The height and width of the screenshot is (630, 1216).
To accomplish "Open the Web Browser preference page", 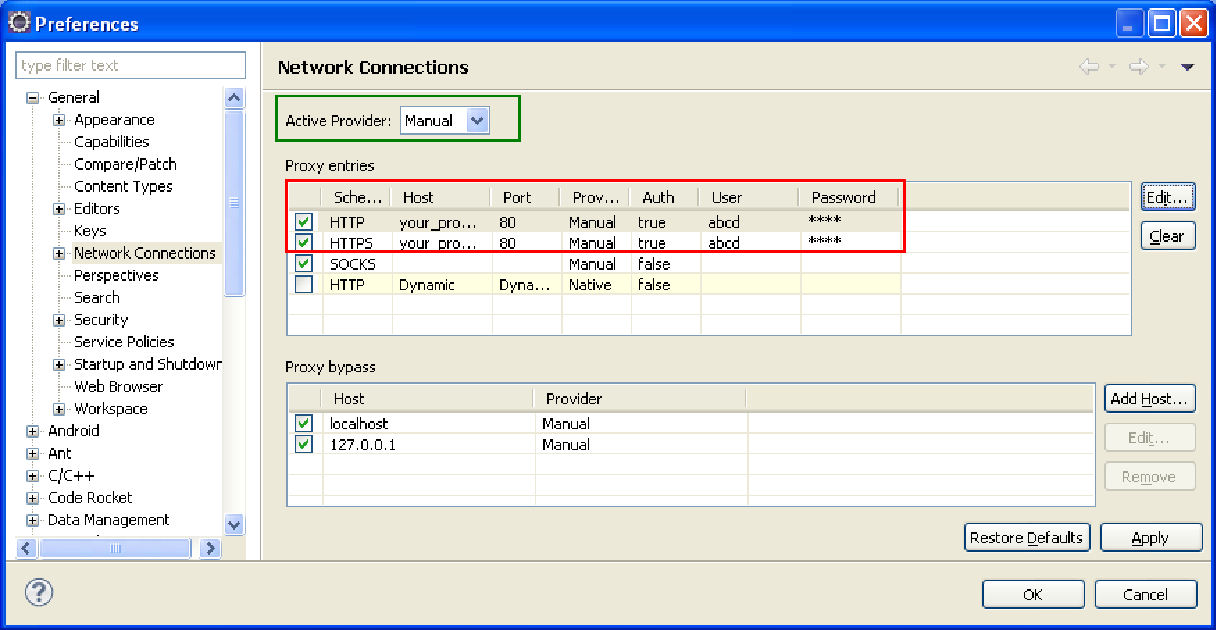I will tap(118, 386).
